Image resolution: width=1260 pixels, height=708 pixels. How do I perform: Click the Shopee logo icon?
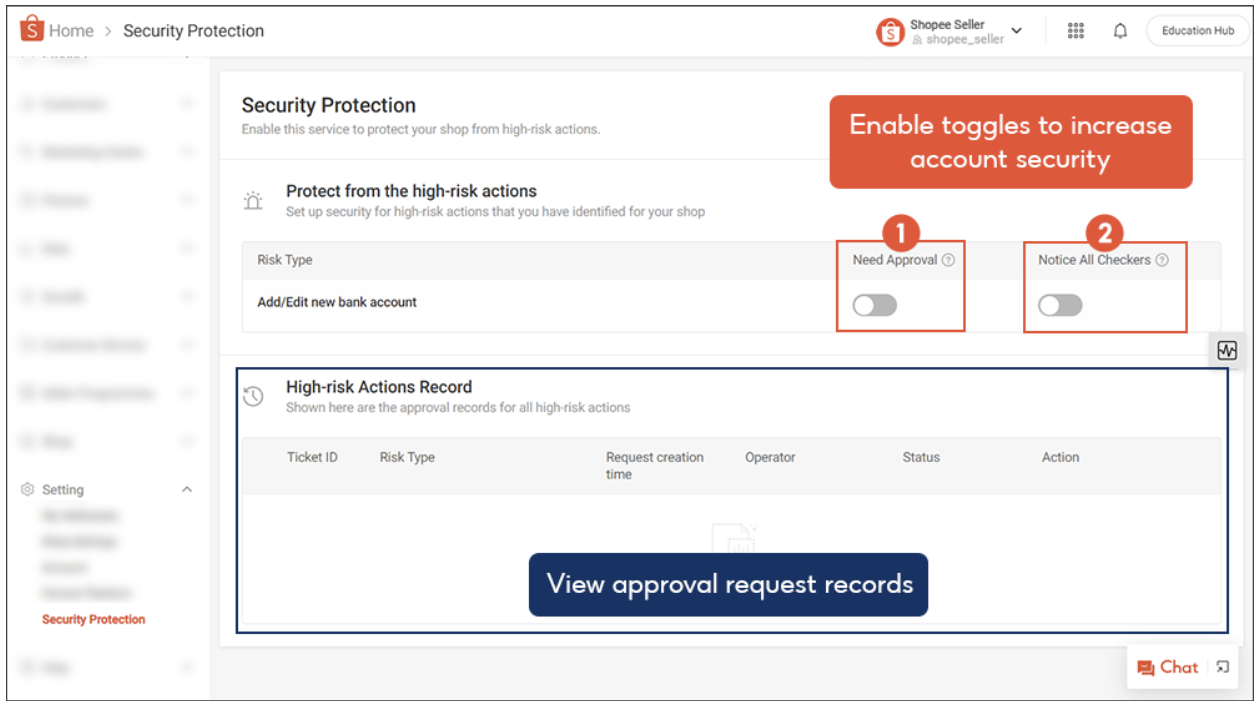pyautogui.click(x=32, y=30)
